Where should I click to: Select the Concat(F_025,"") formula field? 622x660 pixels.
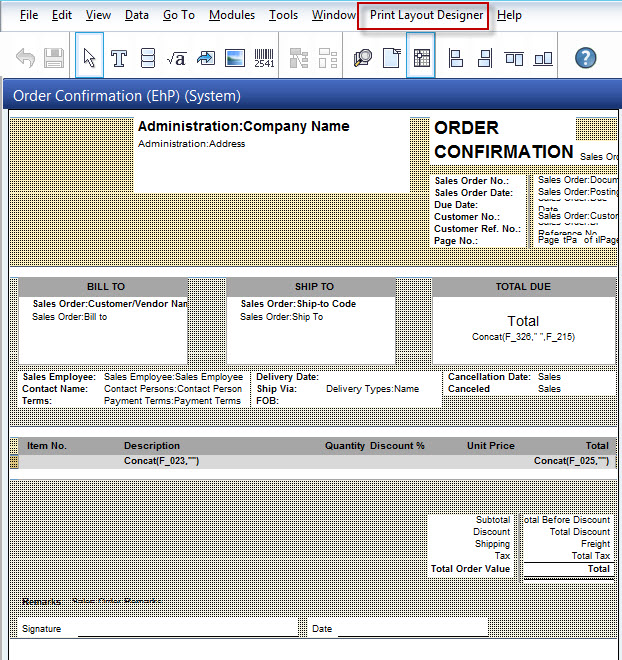tap(571, 461)
